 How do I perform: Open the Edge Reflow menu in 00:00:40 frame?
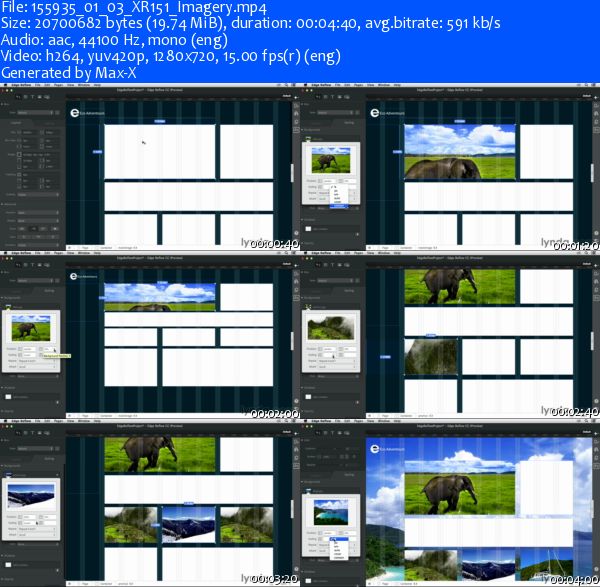[21, 85]
